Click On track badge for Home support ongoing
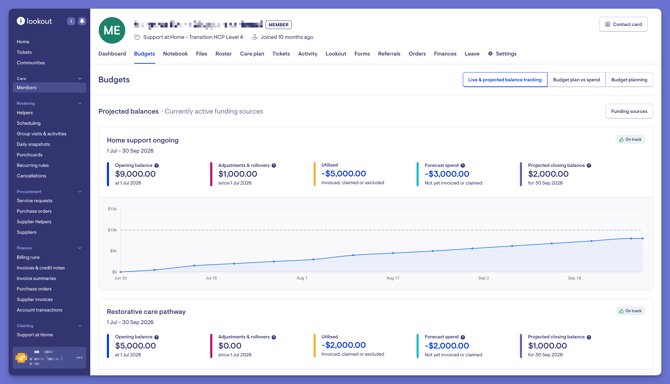Screen dimensions: 670x384 point(630,139)
